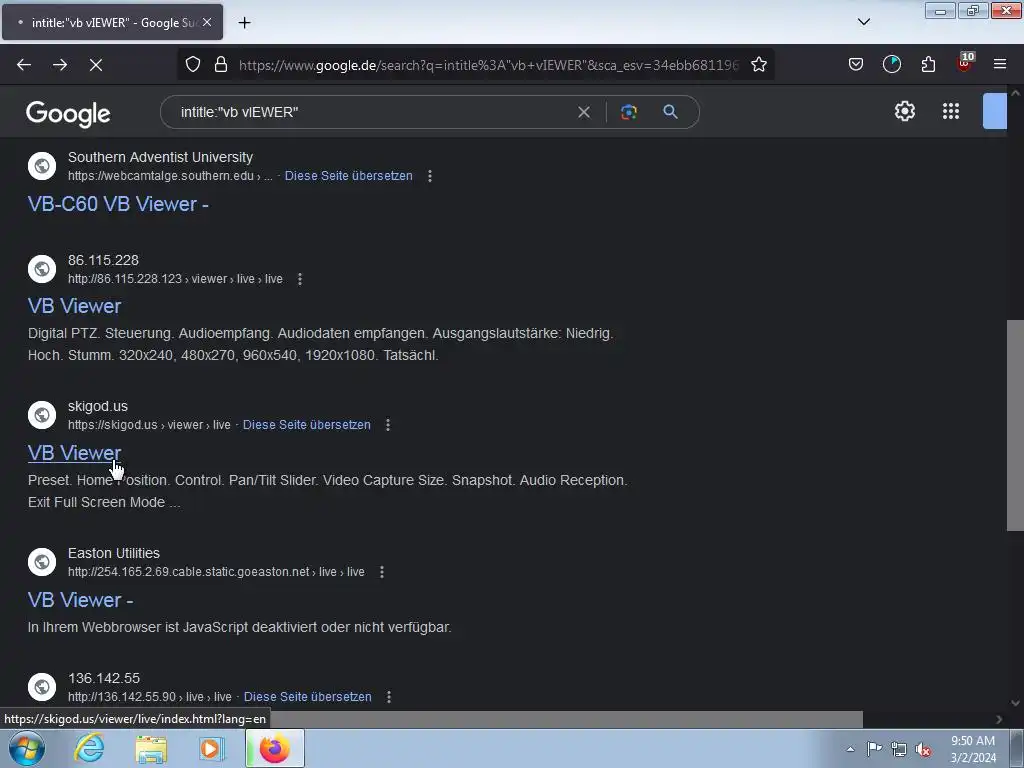Image resolution: width=1024 pixels, height=768 pixels.
Task: Open the taskbar clock showing 9:50 AM
Action: point(973,749)
